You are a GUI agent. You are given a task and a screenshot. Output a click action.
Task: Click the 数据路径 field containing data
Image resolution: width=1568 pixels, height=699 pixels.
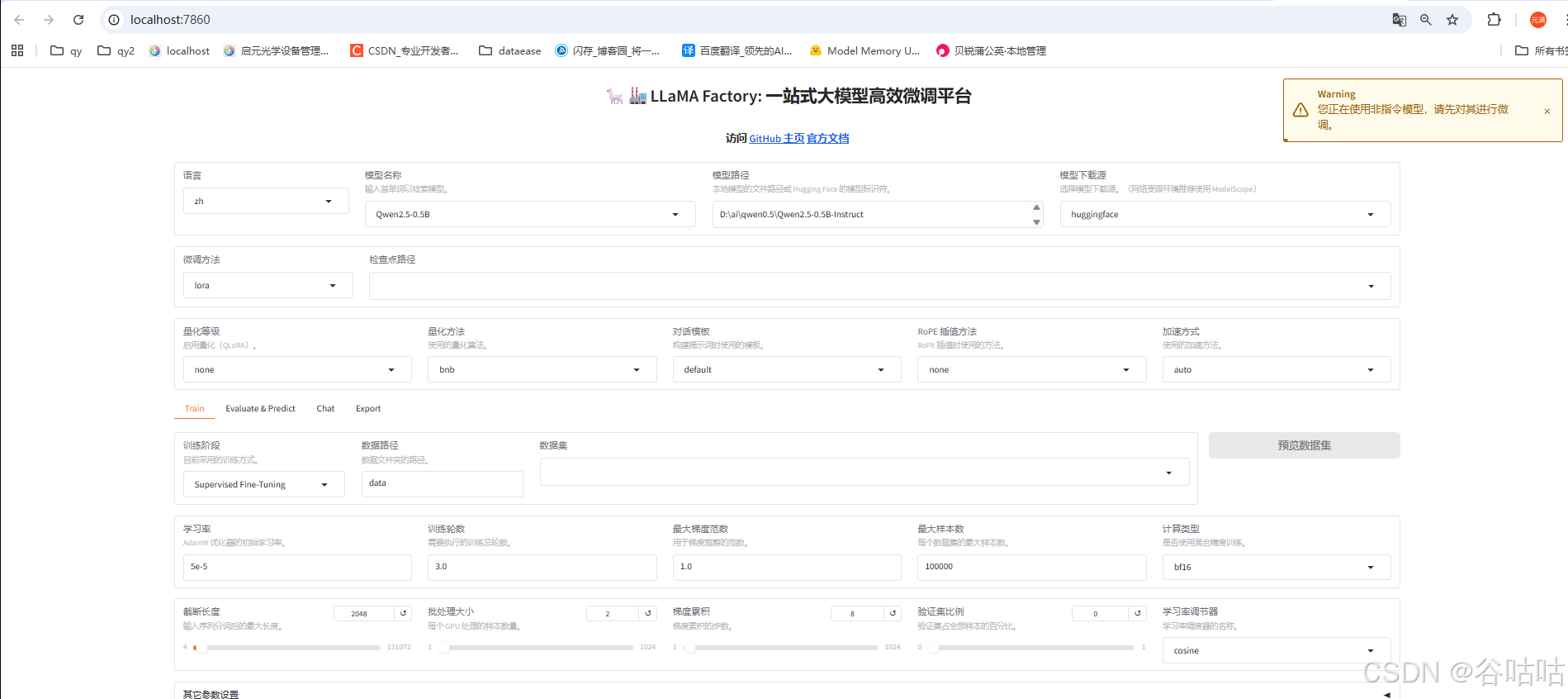click(442, 483)
